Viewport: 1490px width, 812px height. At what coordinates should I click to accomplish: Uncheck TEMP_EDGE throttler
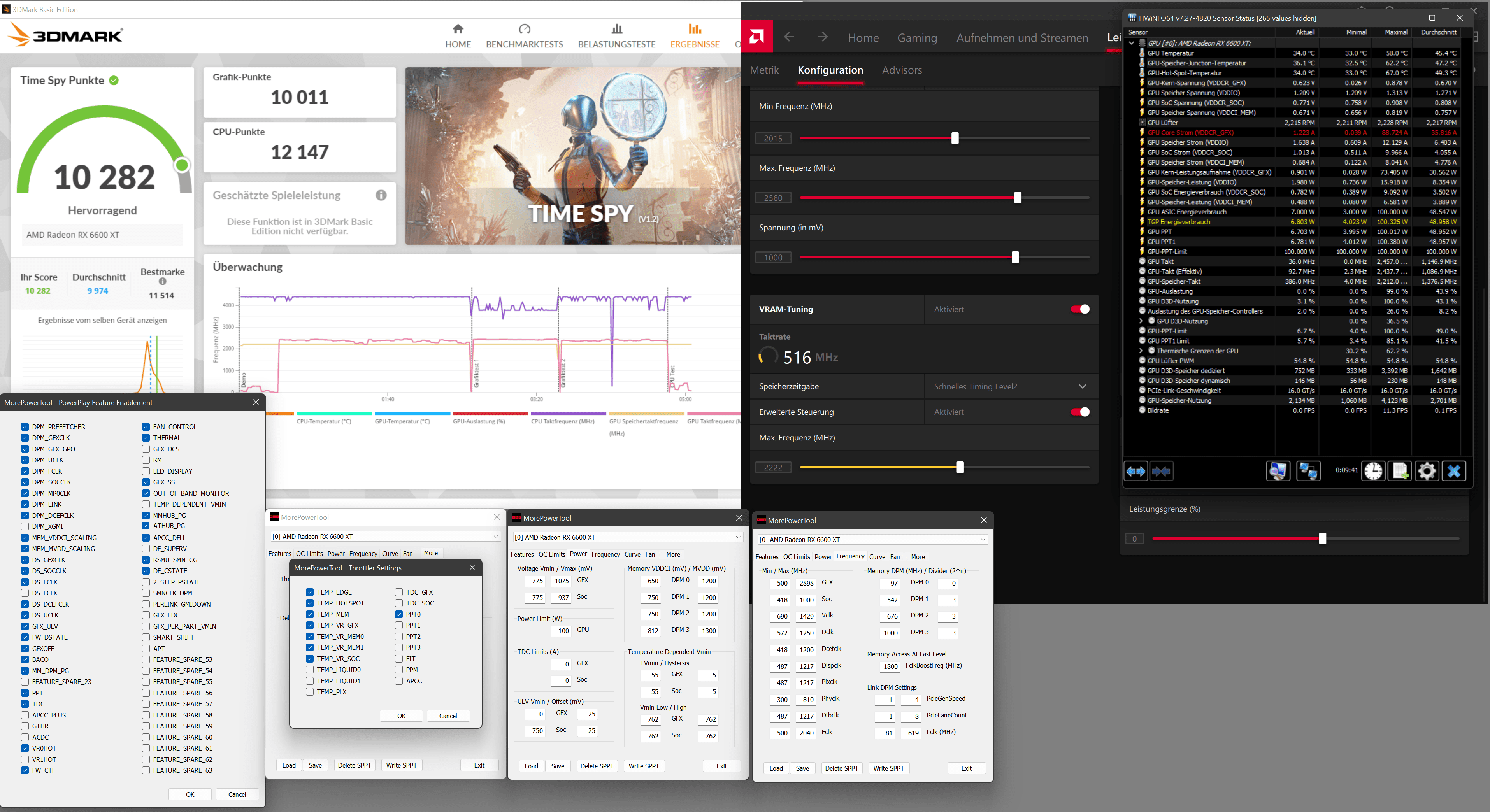pos(309,592)
